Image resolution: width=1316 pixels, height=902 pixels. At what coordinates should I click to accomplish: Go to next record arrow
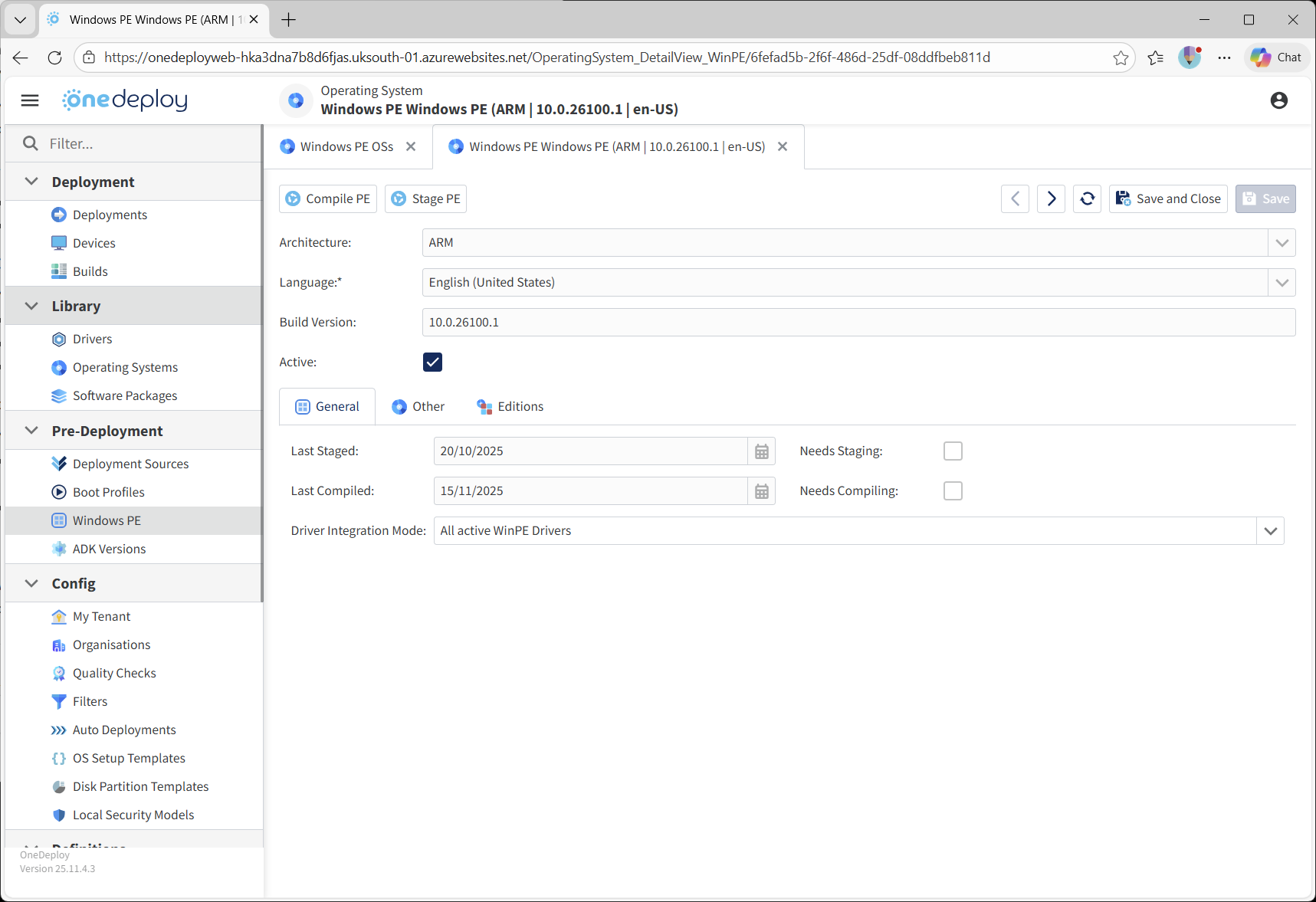pyautogui.click(x=1051, y=199)
